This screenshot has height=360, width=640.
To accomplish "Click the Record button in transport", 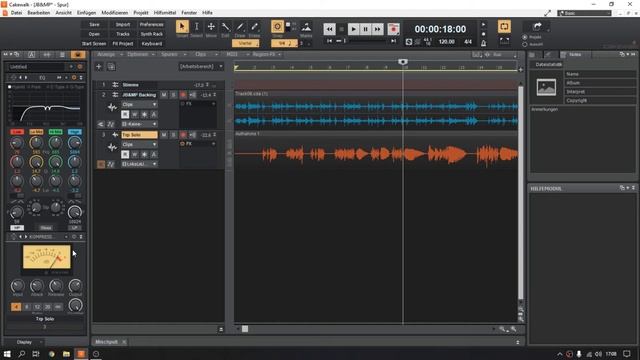I will pos(393,29).
